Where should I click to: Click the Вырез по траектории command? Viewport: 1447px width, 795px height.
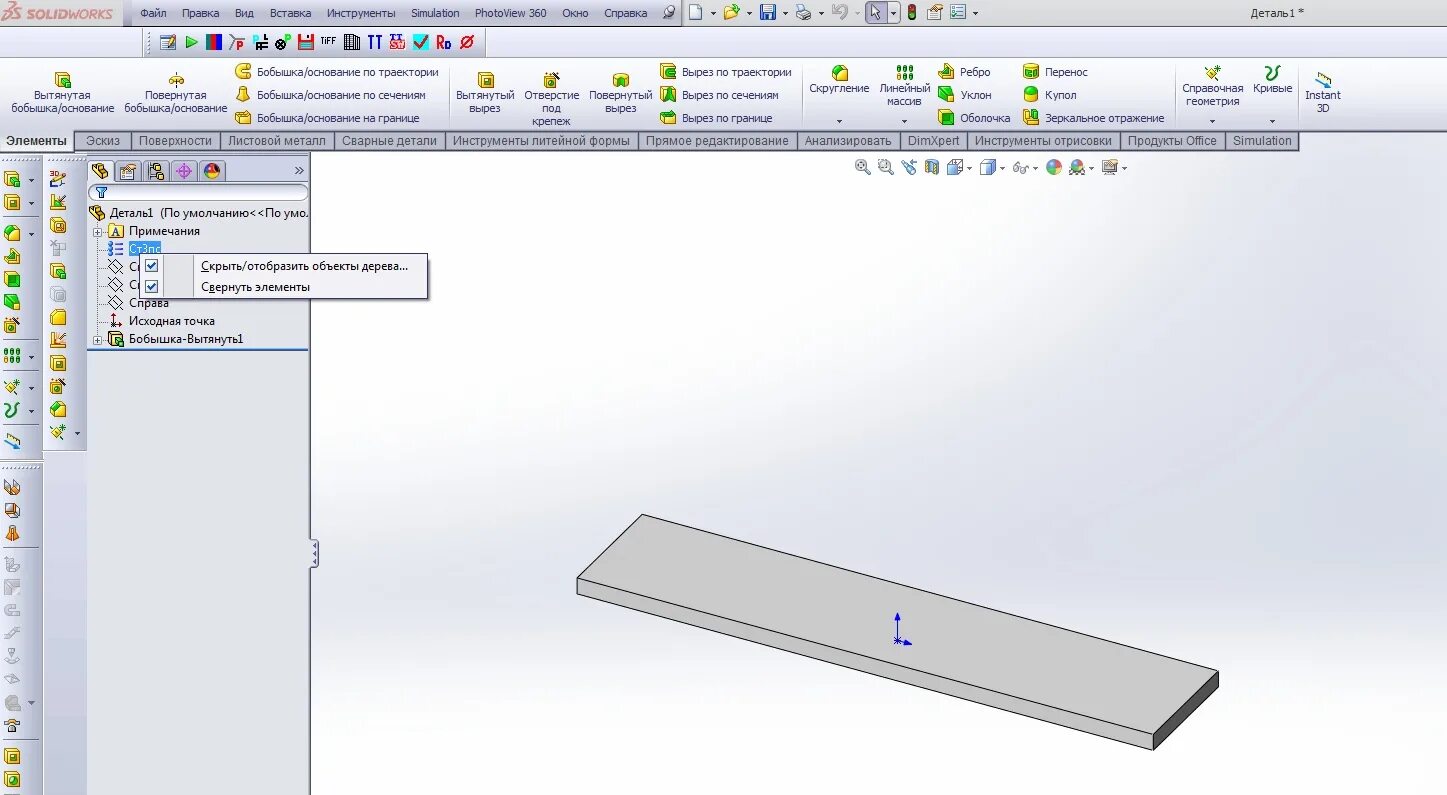click(x=728, y=71)
